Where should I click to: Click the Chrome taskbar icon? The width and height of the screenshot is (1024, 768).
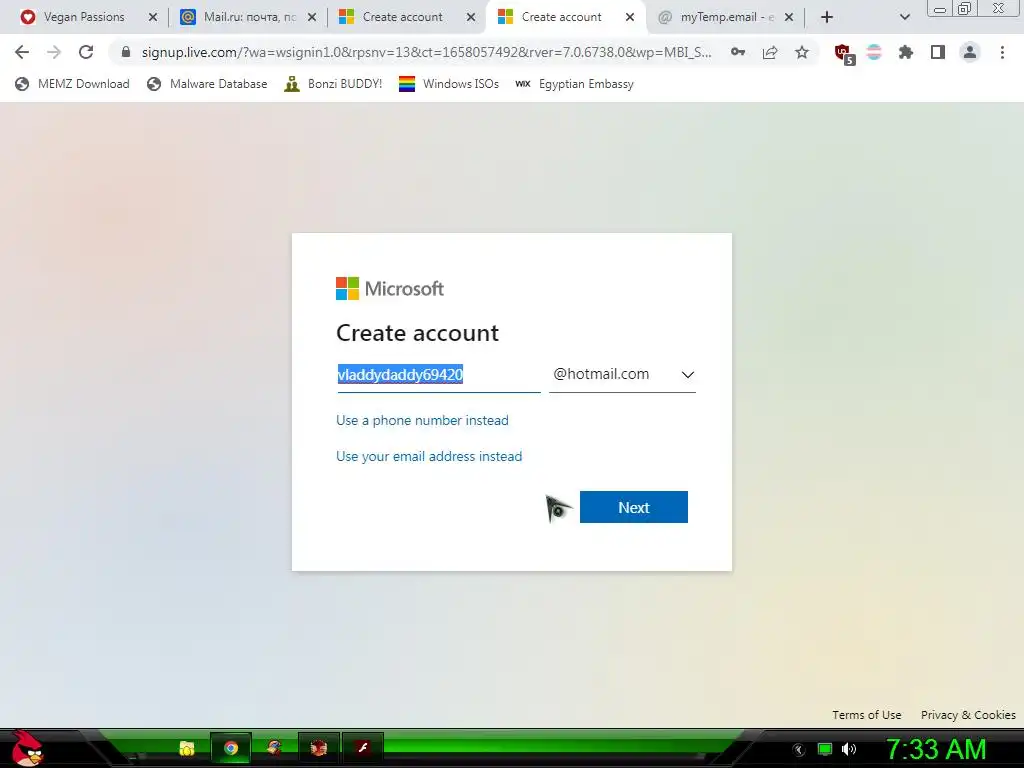coord(231,748)
